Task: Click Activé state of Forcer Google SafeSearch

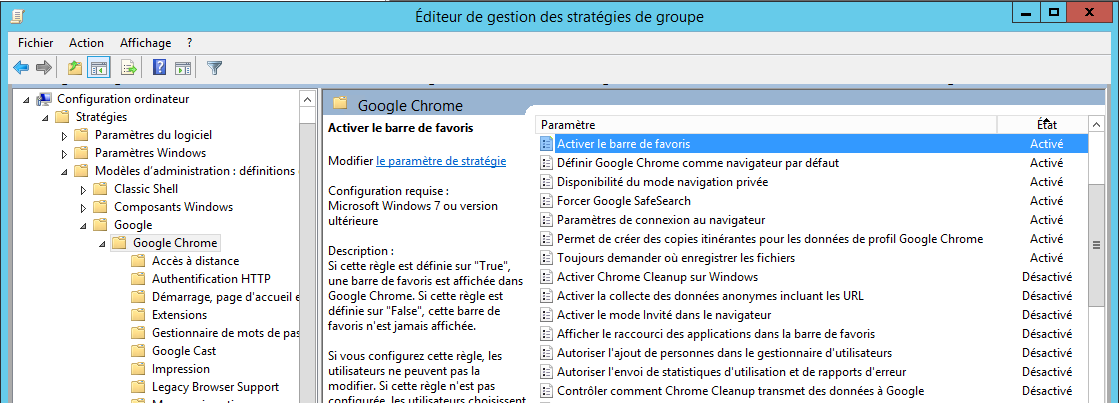Action: click(x=1046, y=201)
